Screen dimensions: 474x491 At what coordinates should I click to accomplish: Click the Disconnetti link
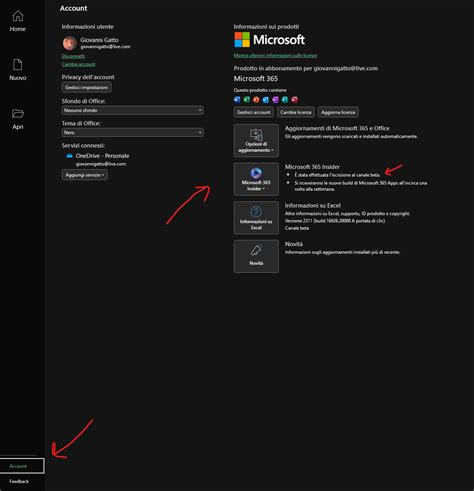(x=73, y=56)
